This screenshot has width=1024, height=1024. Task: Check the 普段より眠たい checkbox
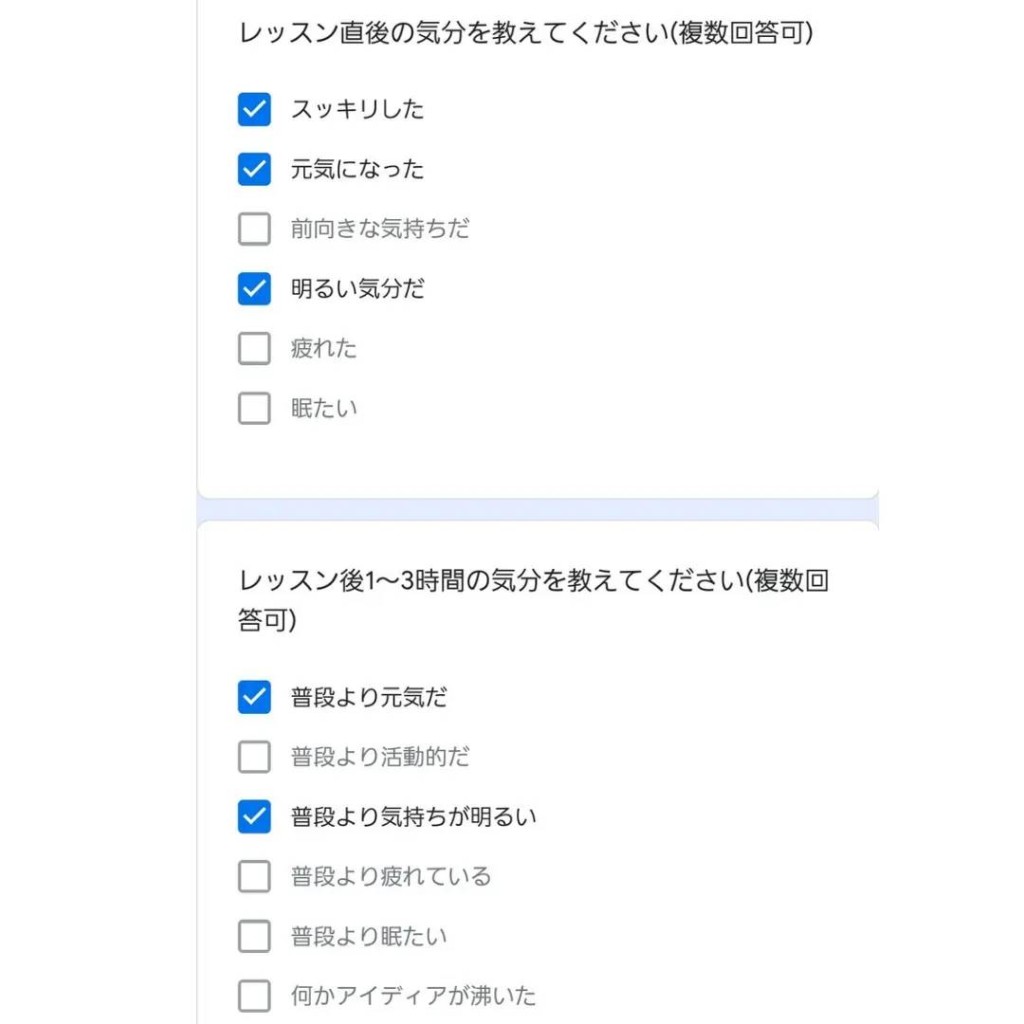point(255,937)
